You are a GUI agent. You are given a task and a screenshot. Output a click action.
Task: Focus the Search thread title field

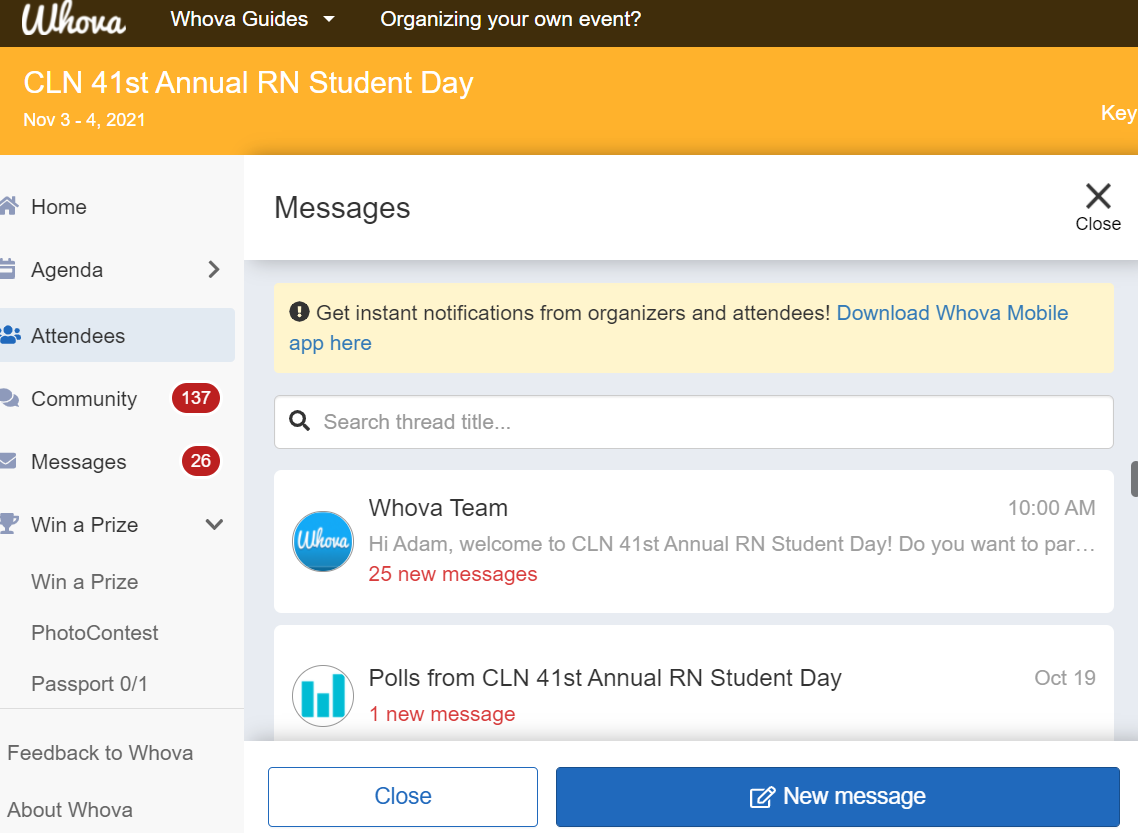pos(693,422)
